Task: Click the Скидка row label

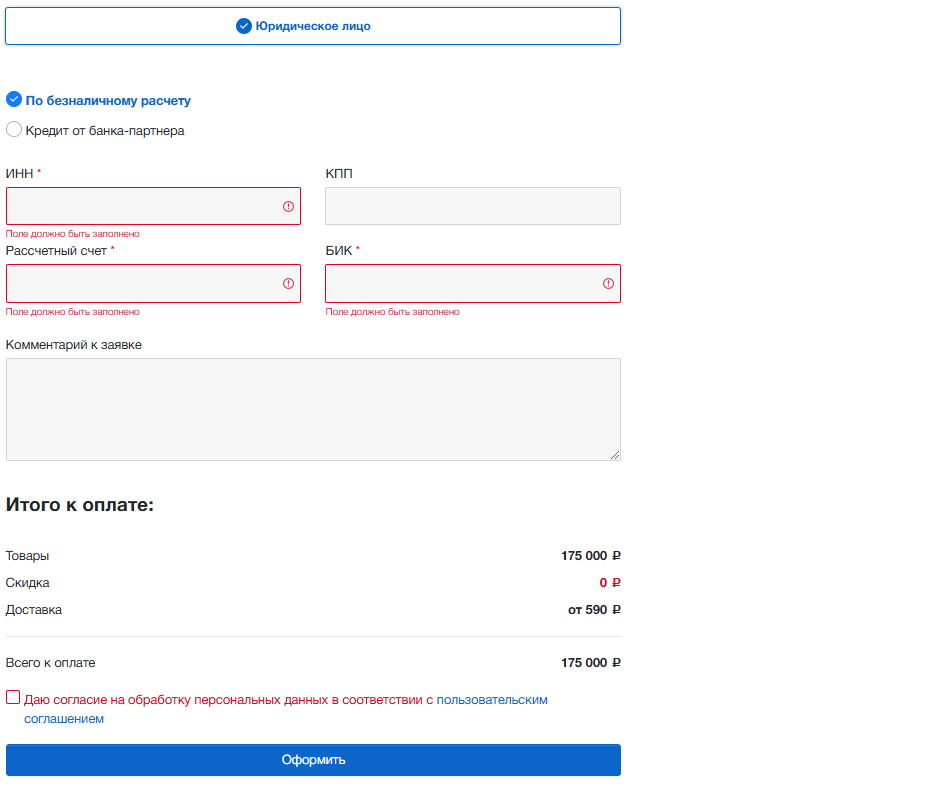Action: click(x=27, y=583)
